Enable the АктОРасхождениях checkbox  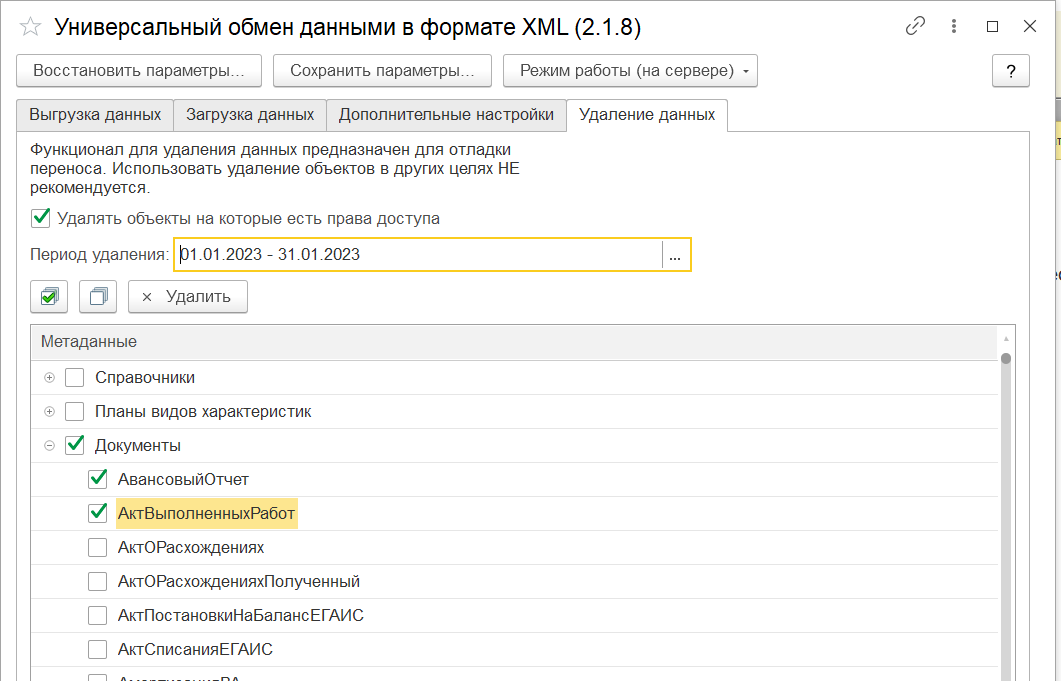click(x=98, y=547)
